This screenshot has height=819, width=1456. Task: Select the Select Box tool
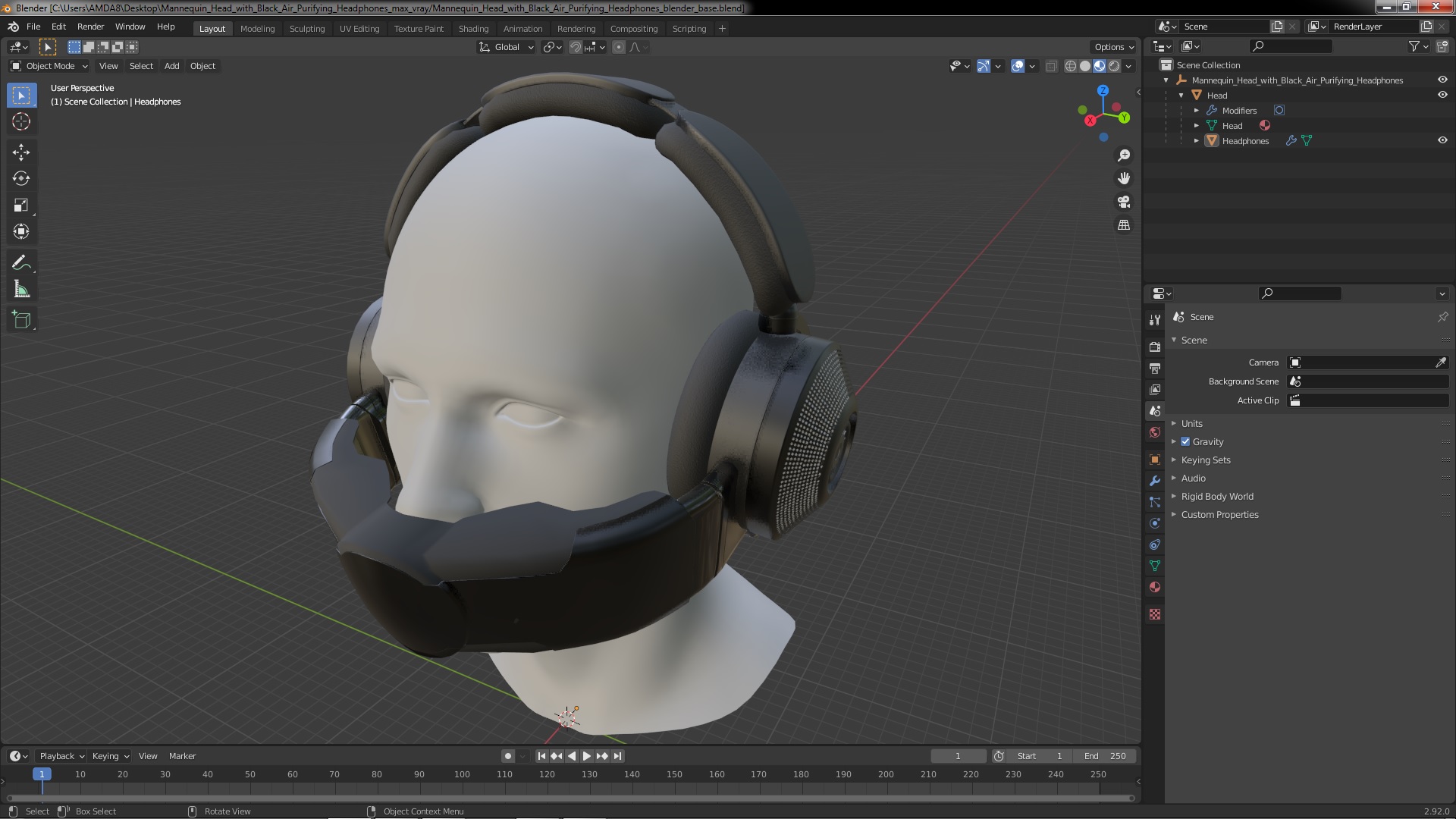pyautogui.click(x=21, y=96)
